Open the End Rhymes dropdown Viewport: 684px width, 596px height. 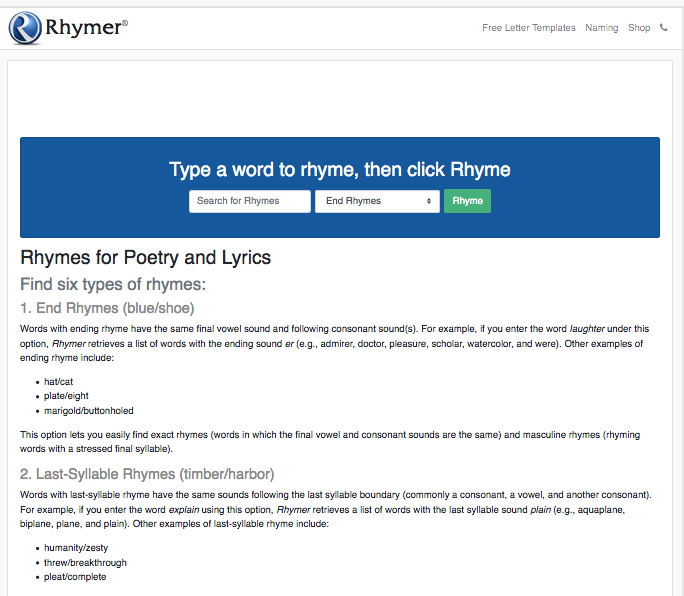click(377, 201)
